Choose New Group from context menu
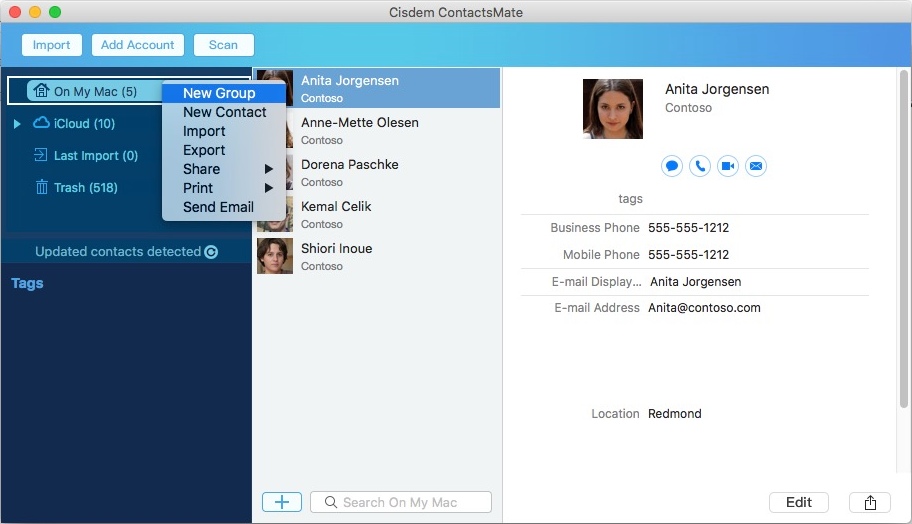The image size is (912, 524). [x=219, y=93]
